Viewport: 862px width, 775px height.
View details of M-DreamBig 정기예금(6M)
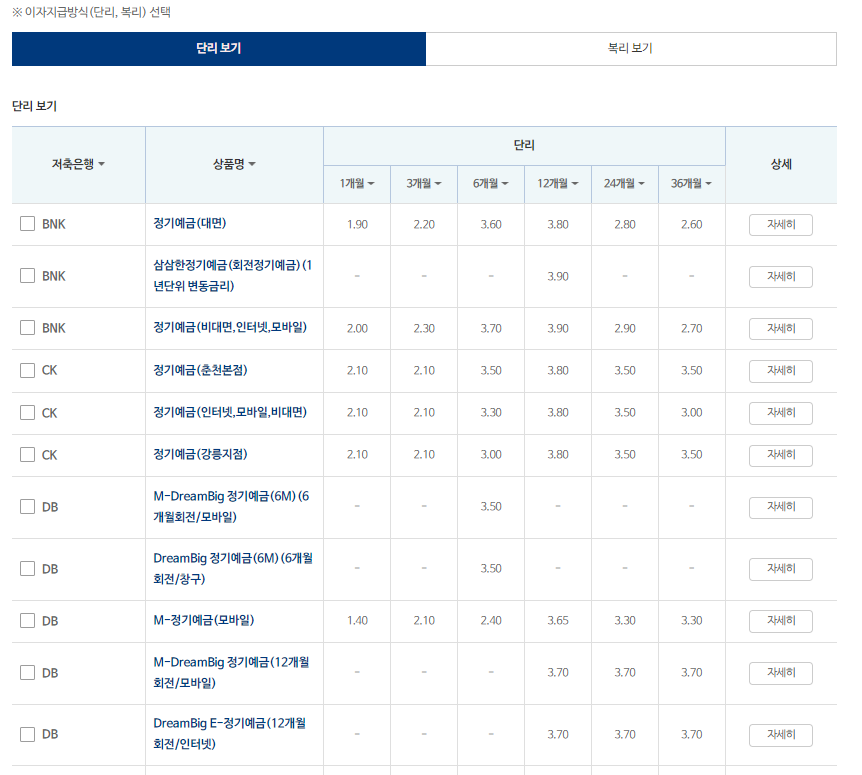[780, 507]
